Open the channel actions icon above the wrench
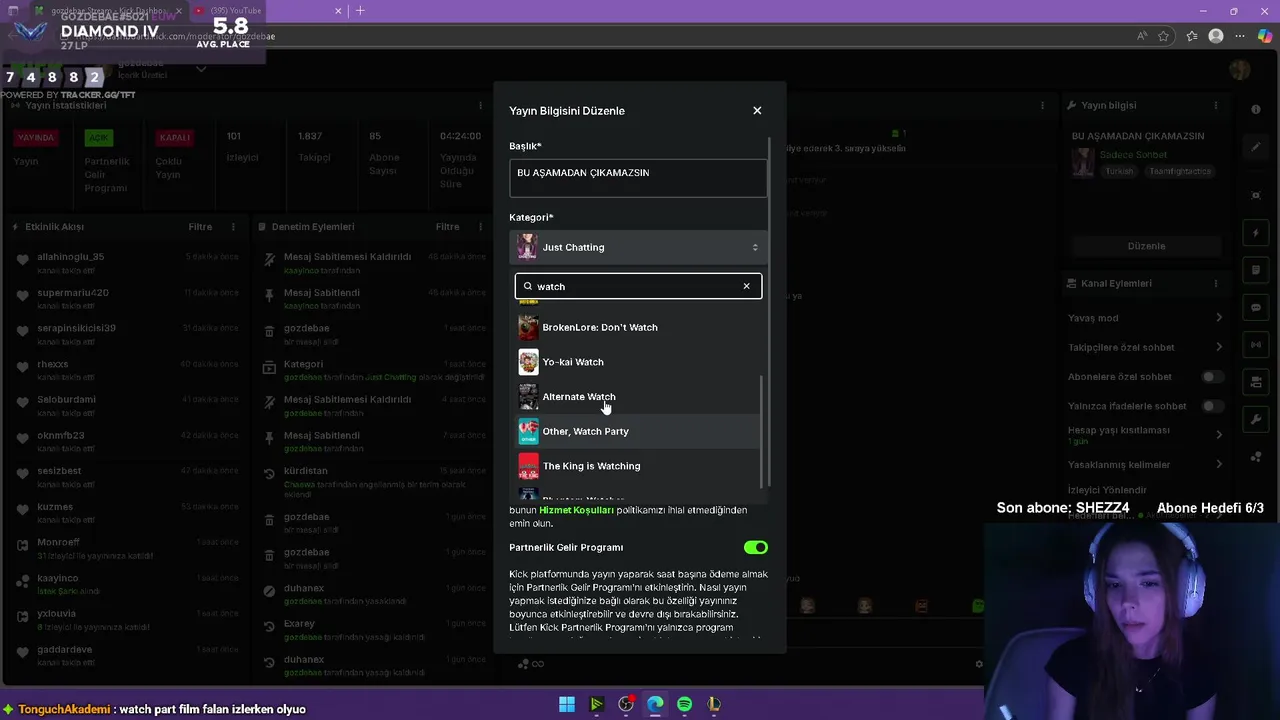 [x=1256, y=382]
